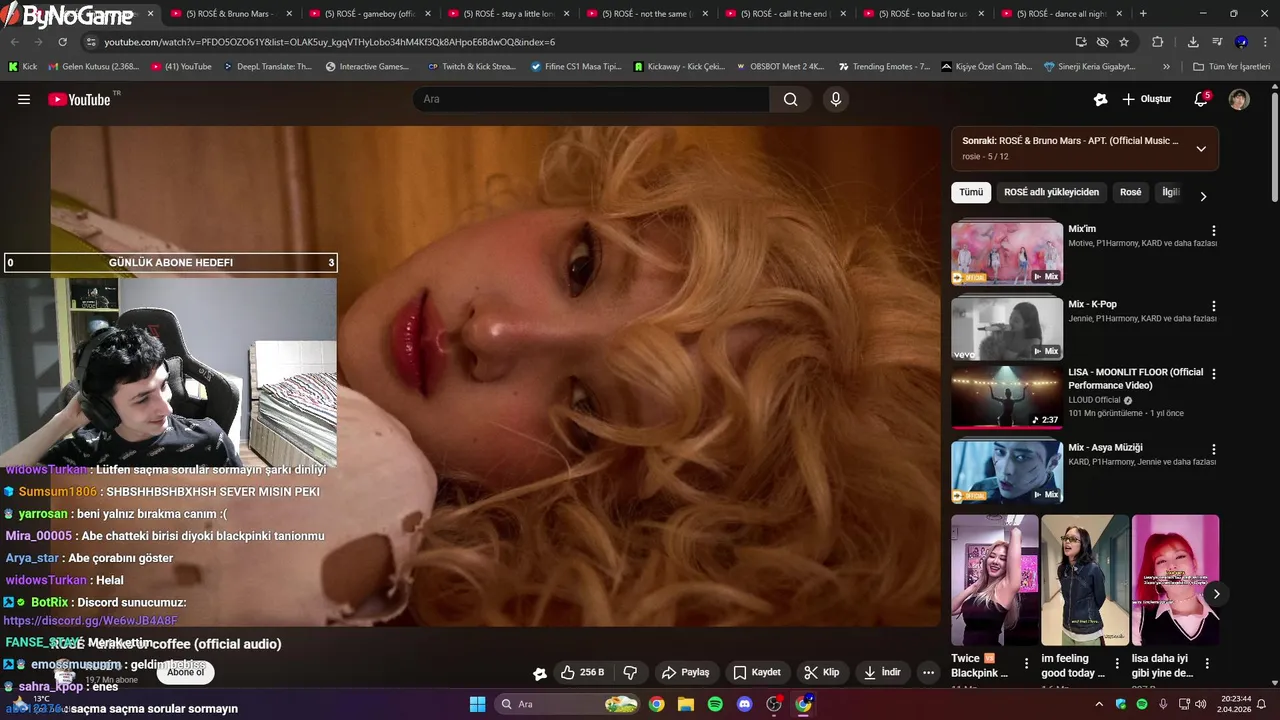Open options for LISA MOONLIT FLOOR video
Image resolution: width=1280 pixels, height=720 pixels.
(1214, 374)
